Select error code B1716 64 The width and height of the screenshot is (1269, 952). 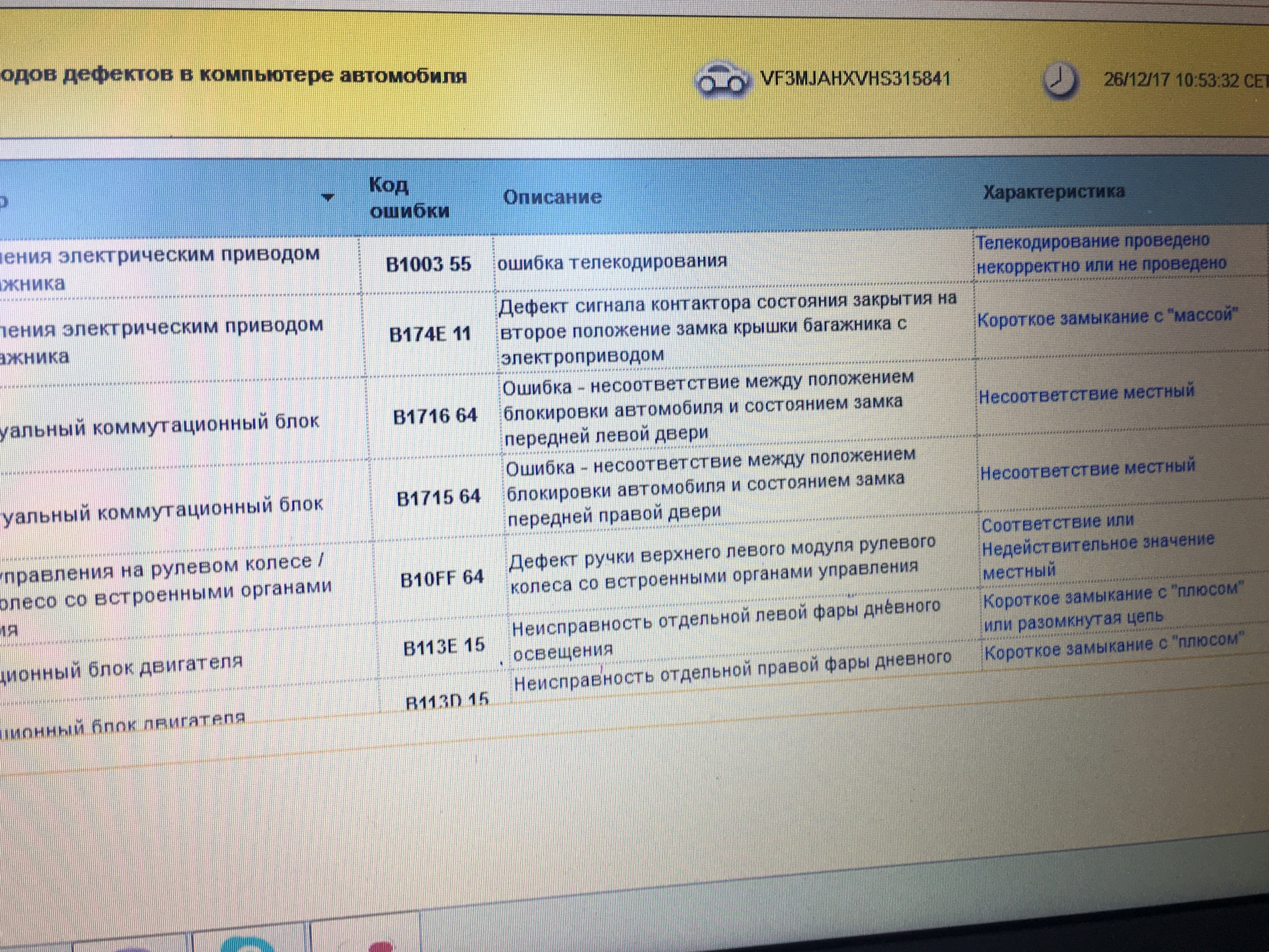tap(435, 416)
